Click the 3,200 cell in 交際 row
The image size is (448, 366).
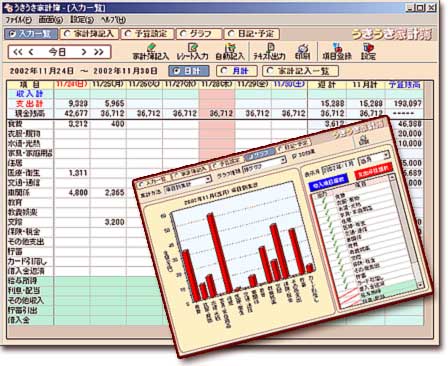pos(108,222)
